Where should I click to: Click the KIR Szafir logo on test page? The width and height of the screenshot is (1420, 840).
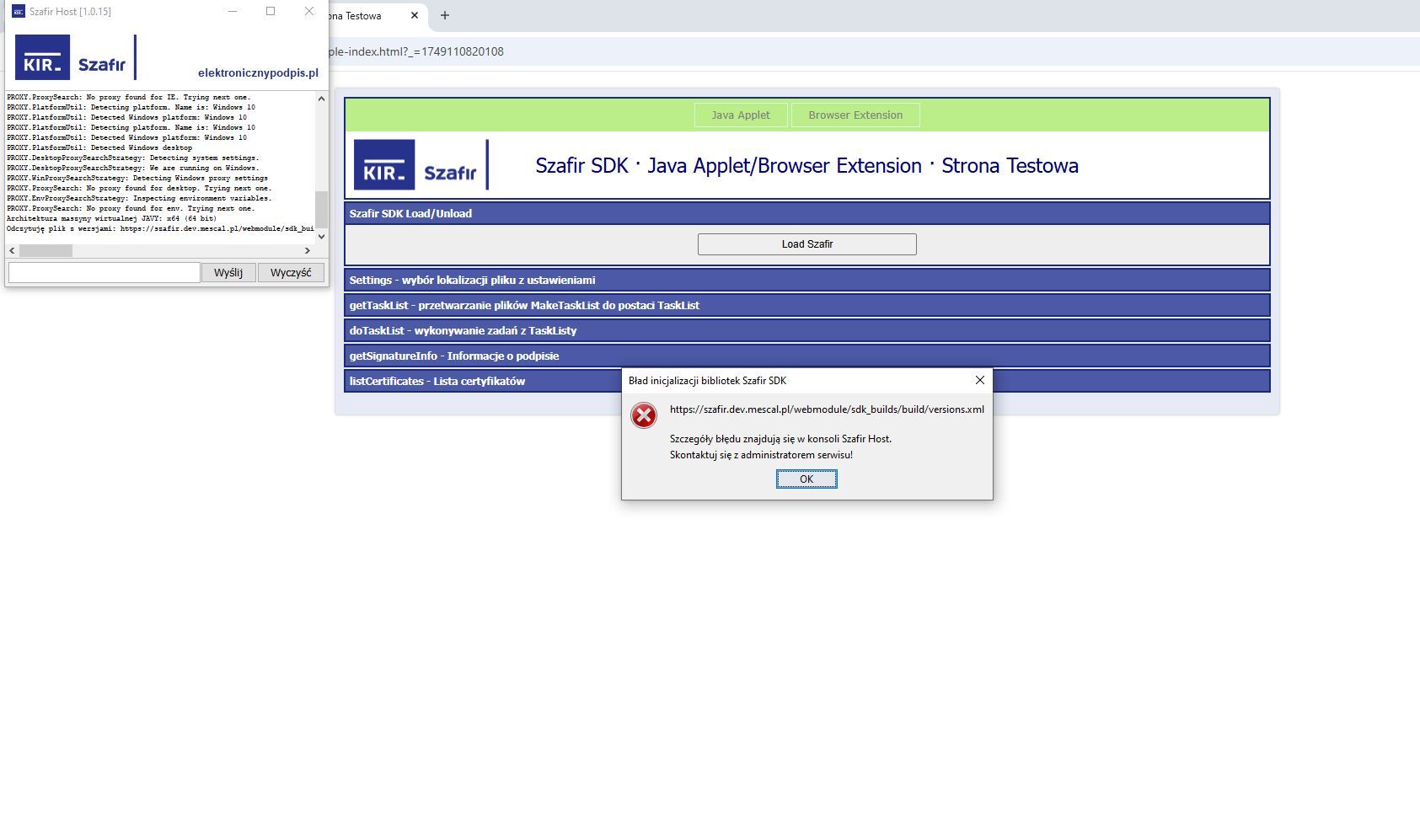click(x=419, y=165)
